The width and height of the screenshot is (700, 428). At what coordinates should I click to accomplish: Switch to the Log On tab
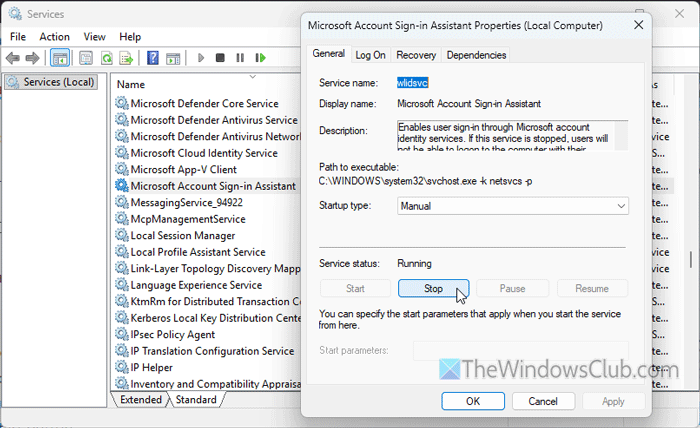[x=370, y=55]
